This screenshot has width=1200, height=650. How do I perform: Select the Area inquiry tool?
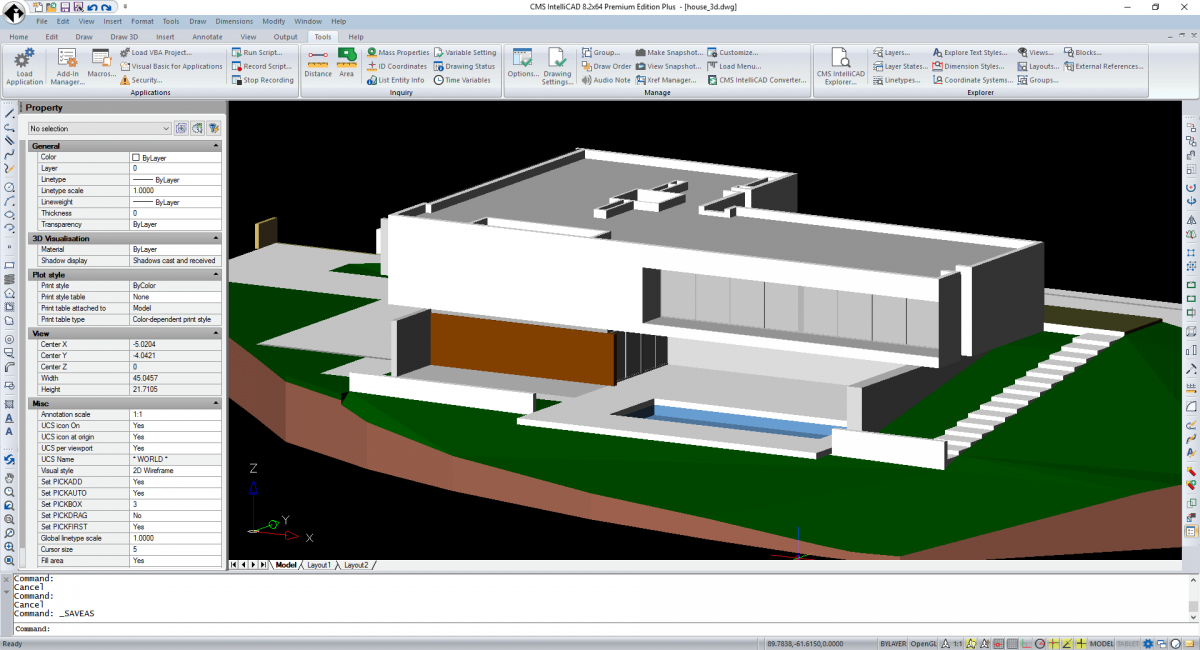346,62
